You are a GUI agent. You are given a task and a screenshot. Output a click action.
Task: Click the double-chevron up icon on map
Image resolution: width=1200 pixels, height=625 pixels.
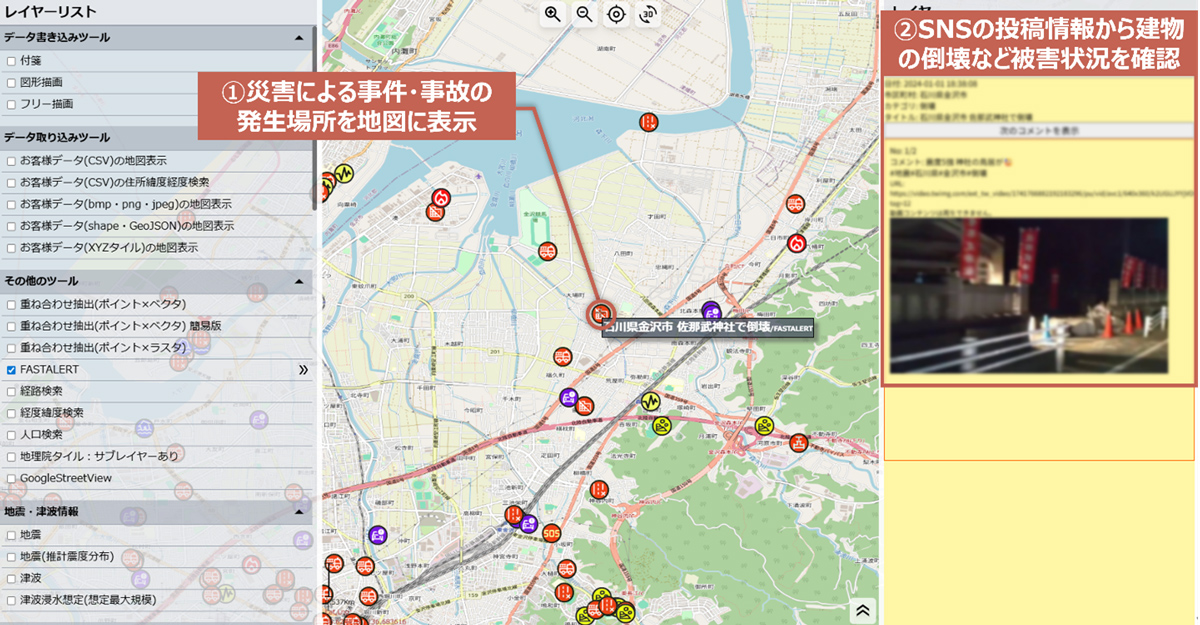pyautogui.click(x=863, y=610)
